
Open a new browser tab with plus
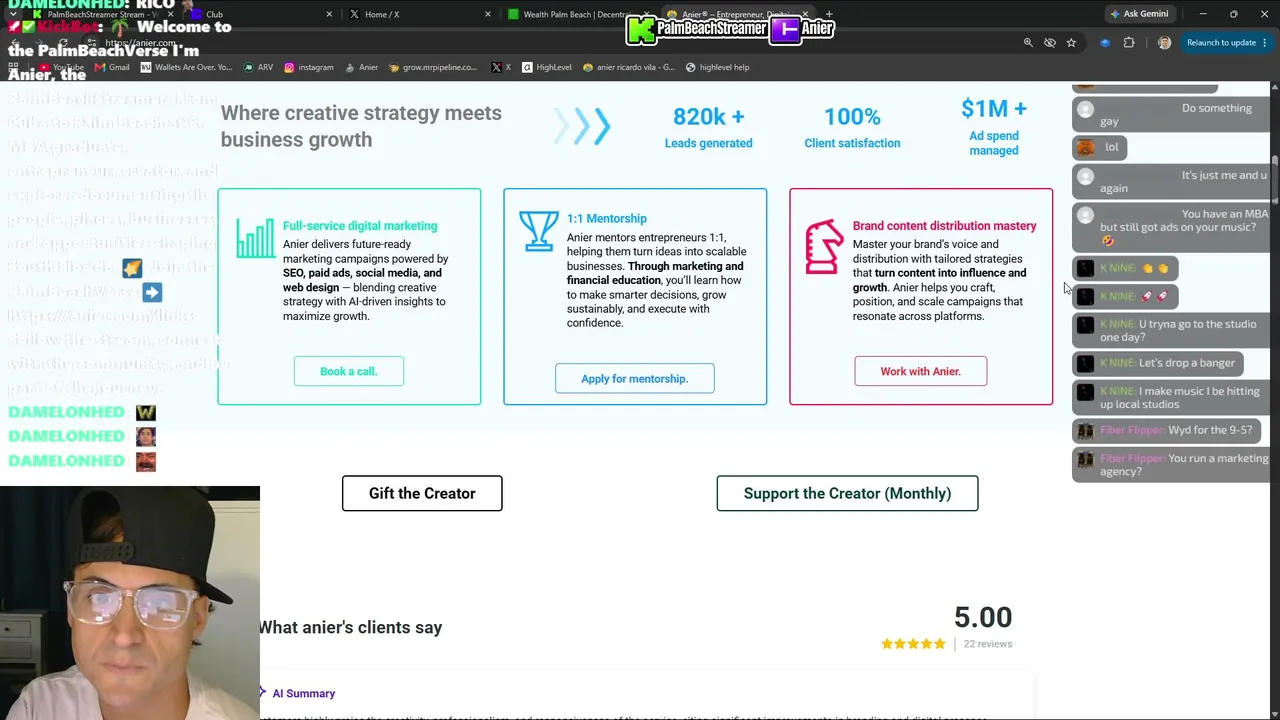click(829, 14)
